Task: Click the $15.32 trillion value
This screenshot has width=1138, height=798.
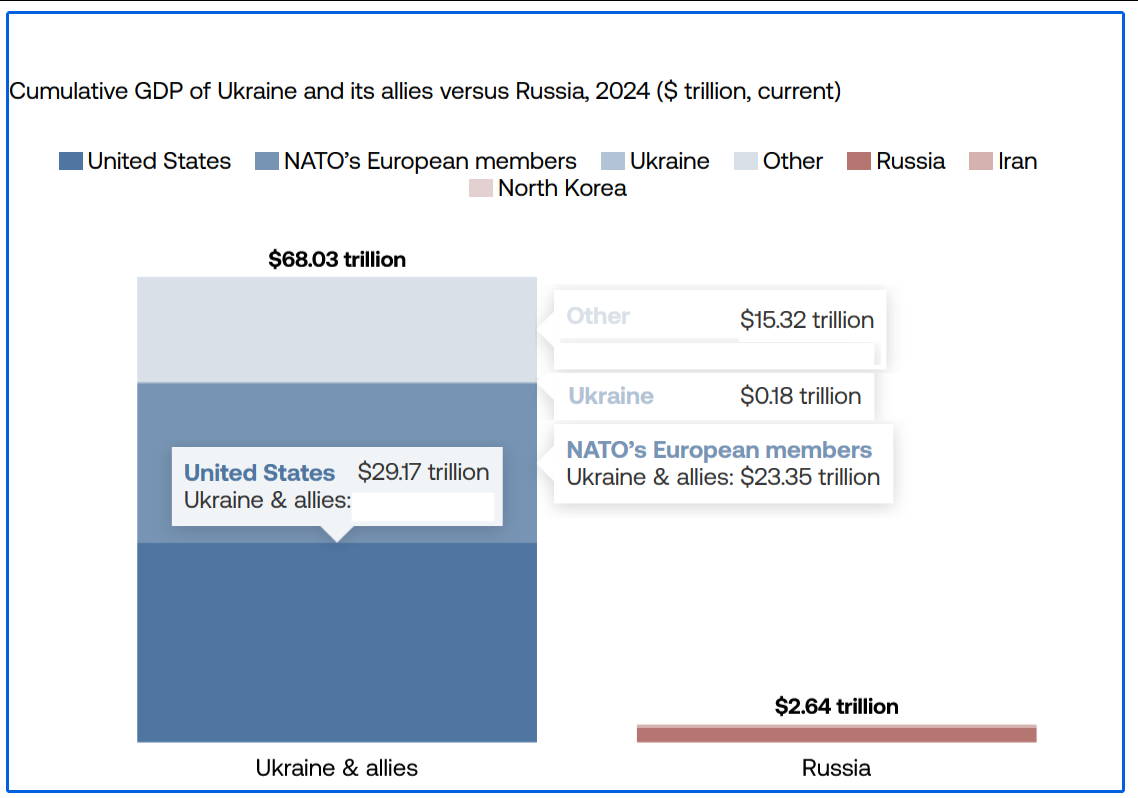Action: pos(806,319)
